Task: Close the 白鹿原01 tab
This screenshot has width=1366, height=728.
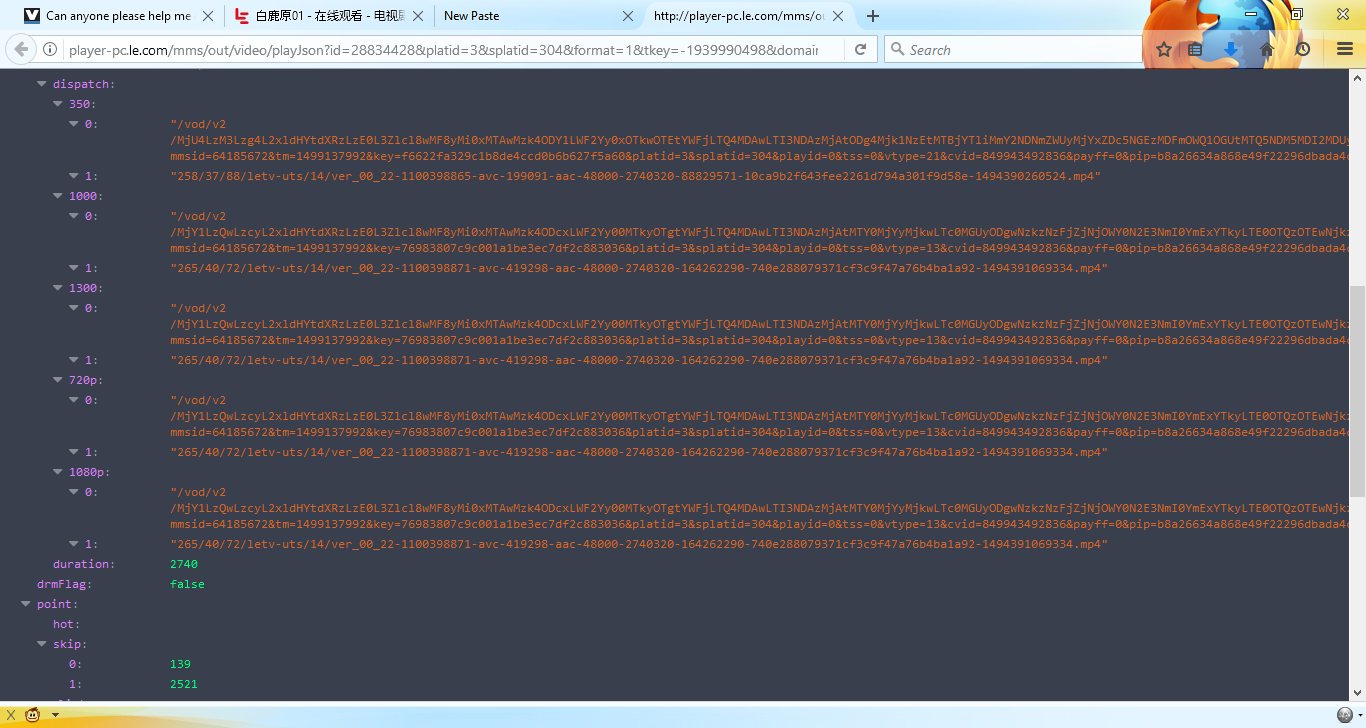Action: tap(418, 16)
